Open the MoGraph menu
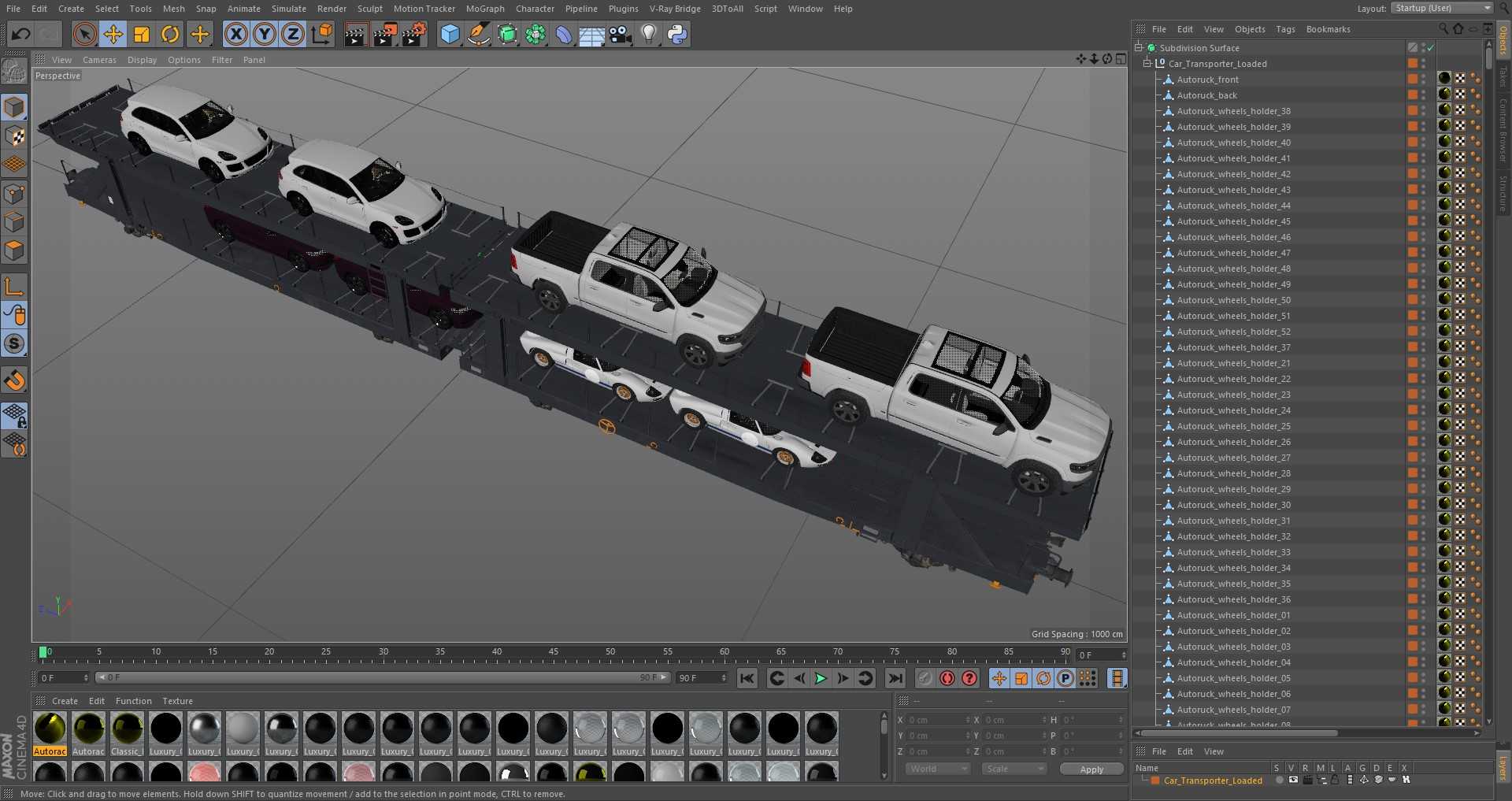Image resolution: width=1512 pixels, height=801 pixels. pos(485,9)
